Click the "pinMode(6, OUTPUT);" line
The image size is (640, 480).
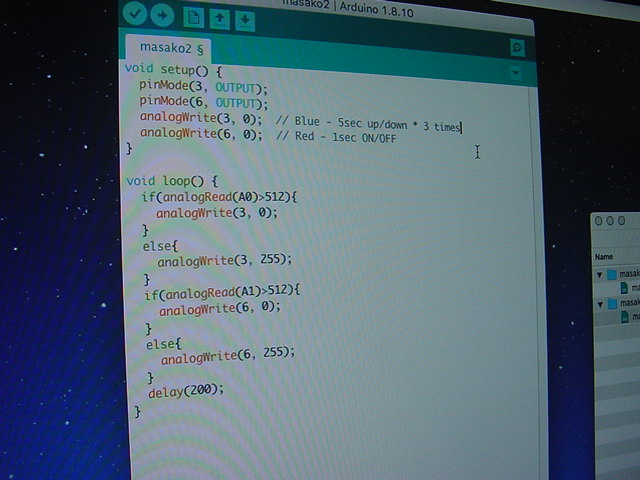coord(204,102)
